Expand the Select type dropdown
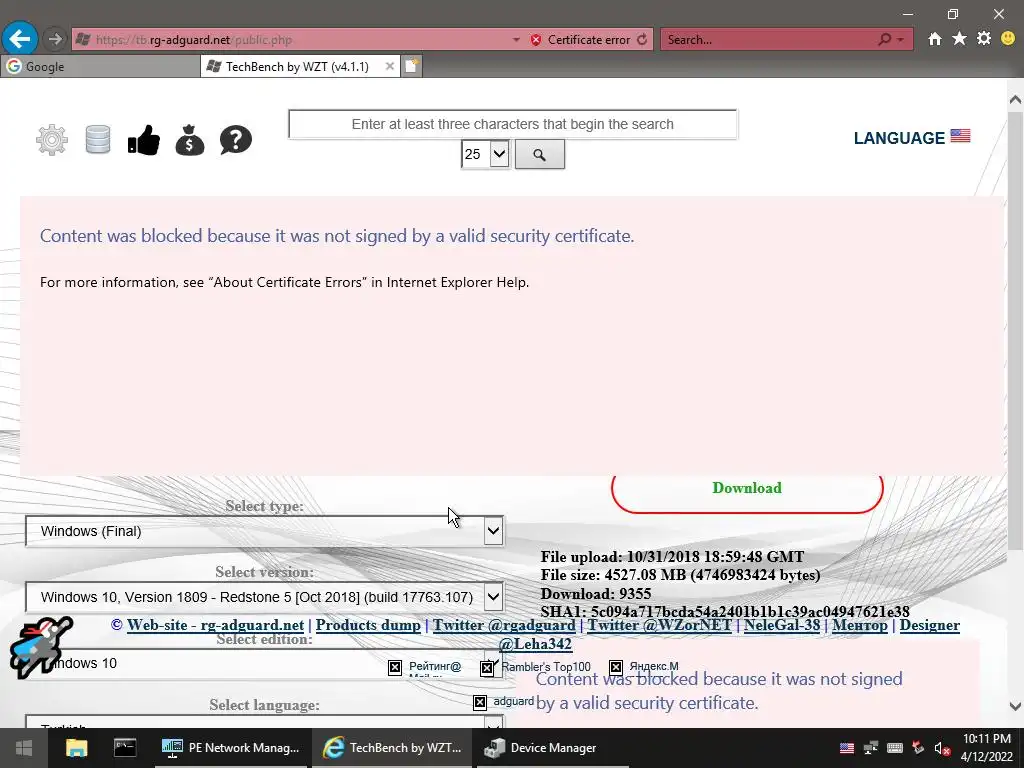This screenshot has height=768, width=1024. coord(493,531)
